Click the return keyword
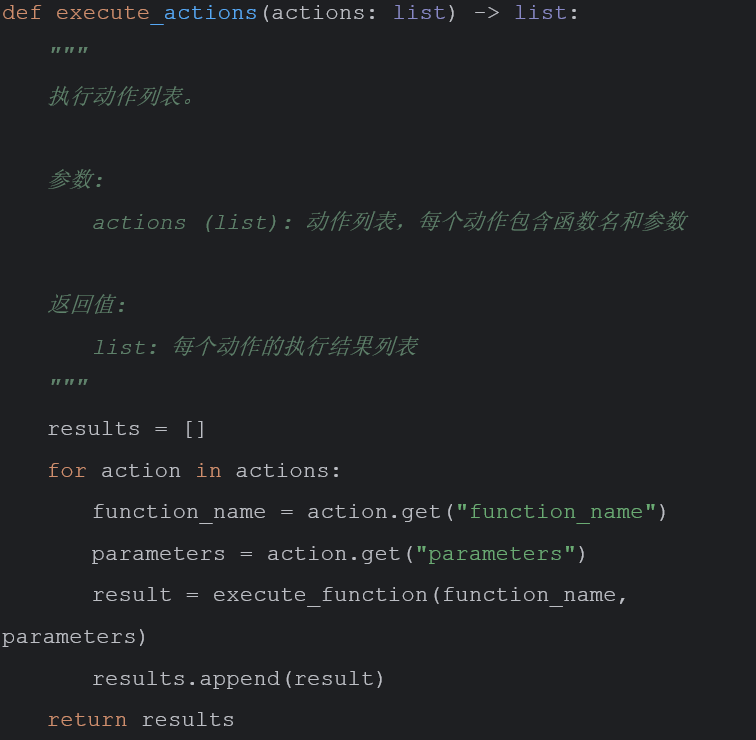Viewport: 756px width, 740px height. (x=87, y=720)
